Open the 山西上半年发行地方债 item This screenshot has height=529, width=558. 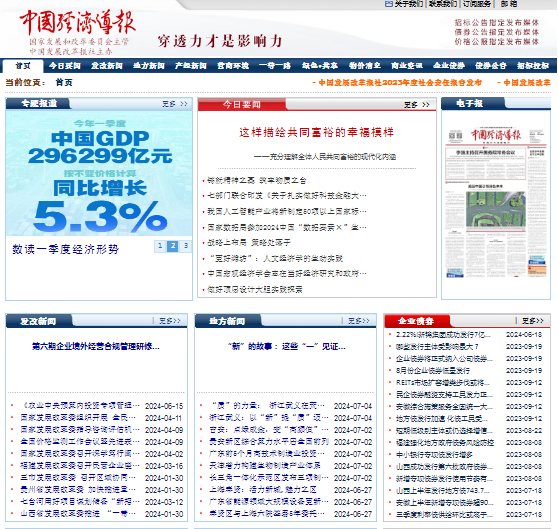point(443,490)
